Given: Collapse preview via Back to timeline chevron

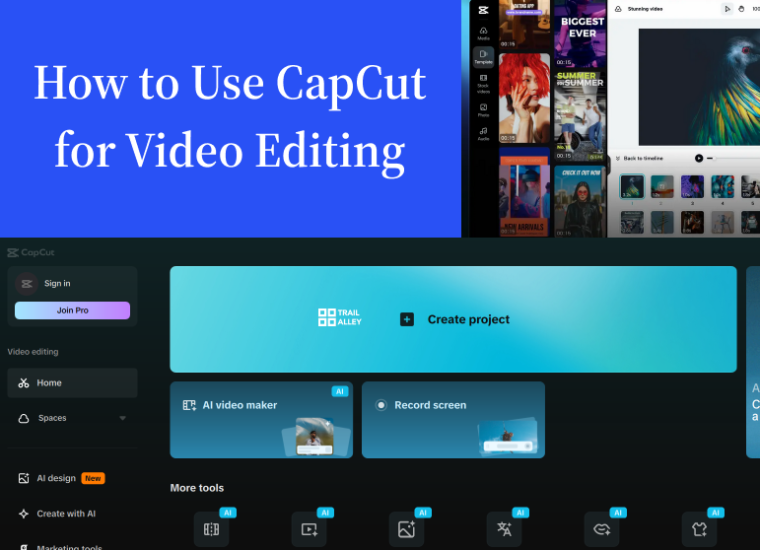Looking at the screenshot, I should (x=618, y=158).
